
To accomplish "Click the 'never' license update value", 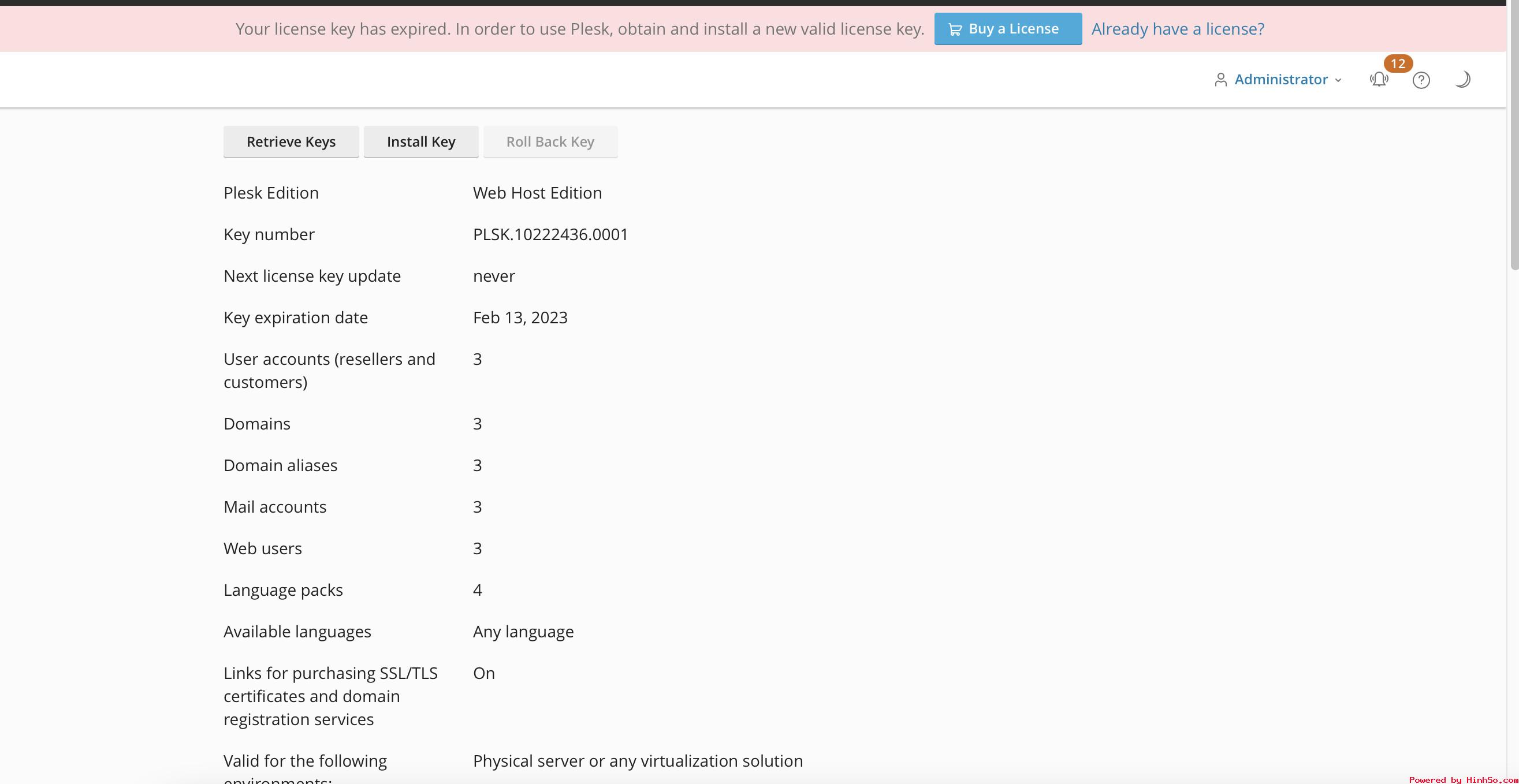I will click(494, 277).
